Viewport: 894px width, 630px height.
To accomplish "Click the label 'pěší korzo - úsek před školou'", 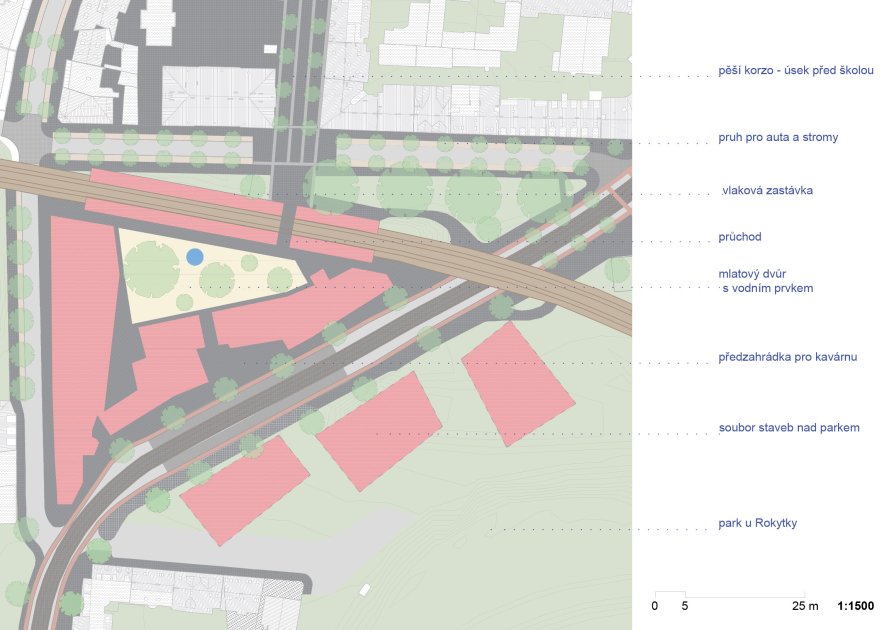I will point(796,70).
